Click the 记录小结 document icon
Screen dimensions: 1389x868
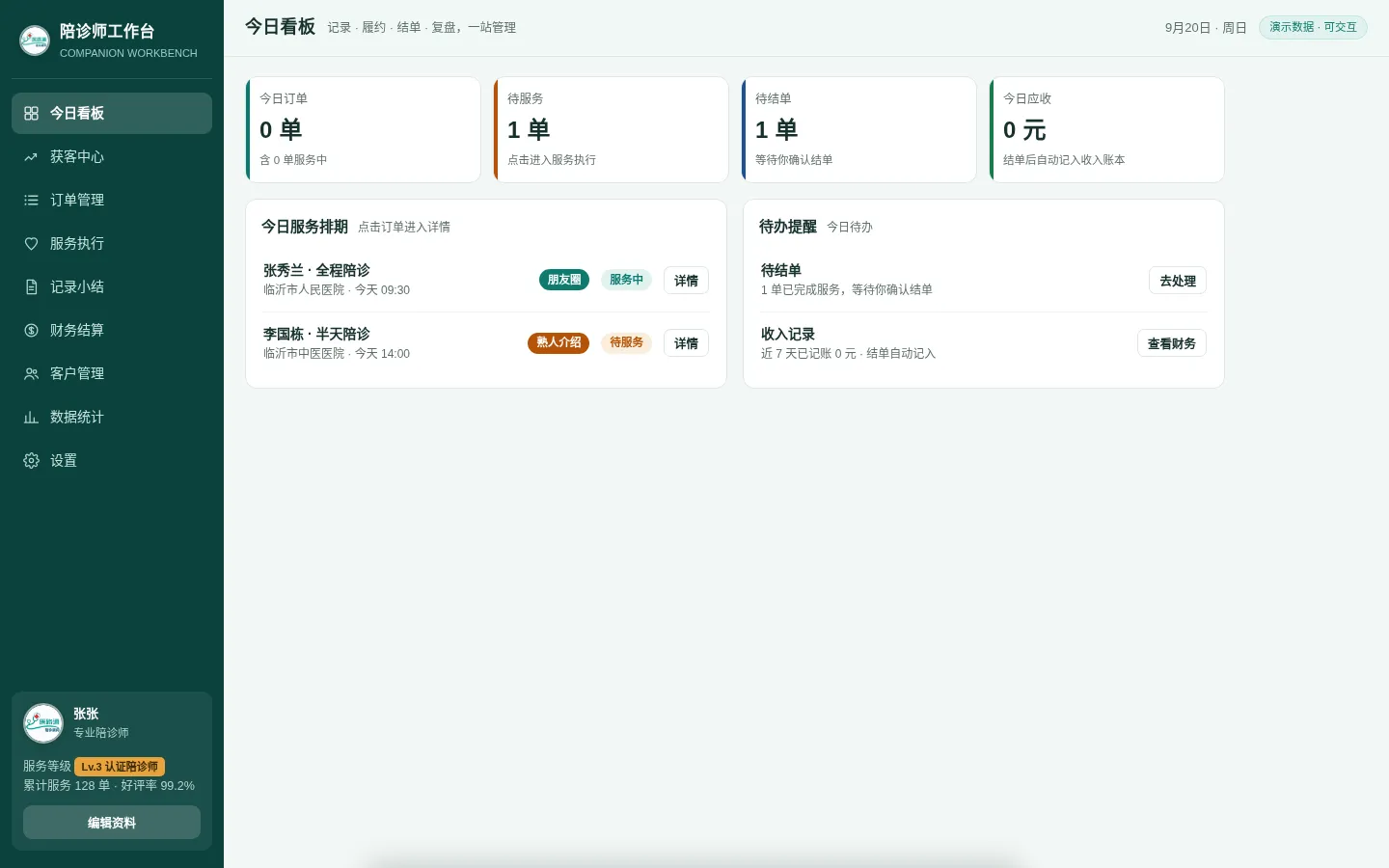[x=31, y=287]
